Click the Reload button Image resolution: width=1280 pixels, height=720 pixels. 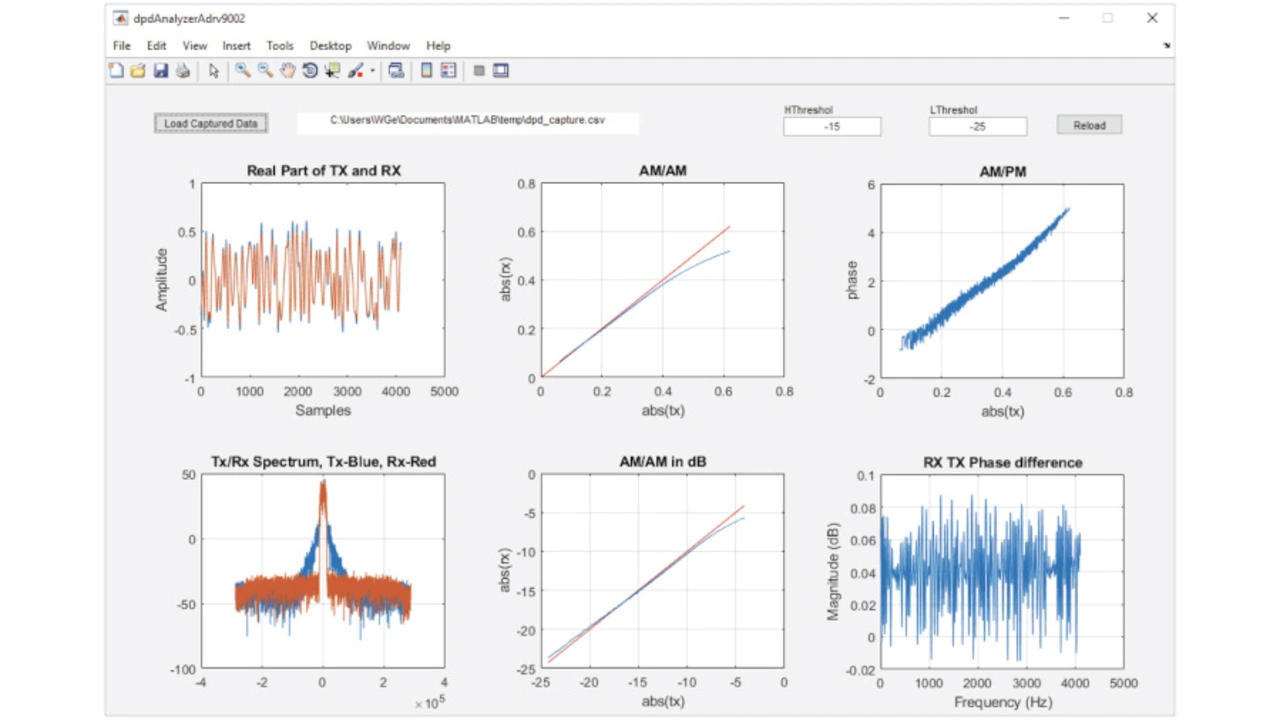point(1089,125)
